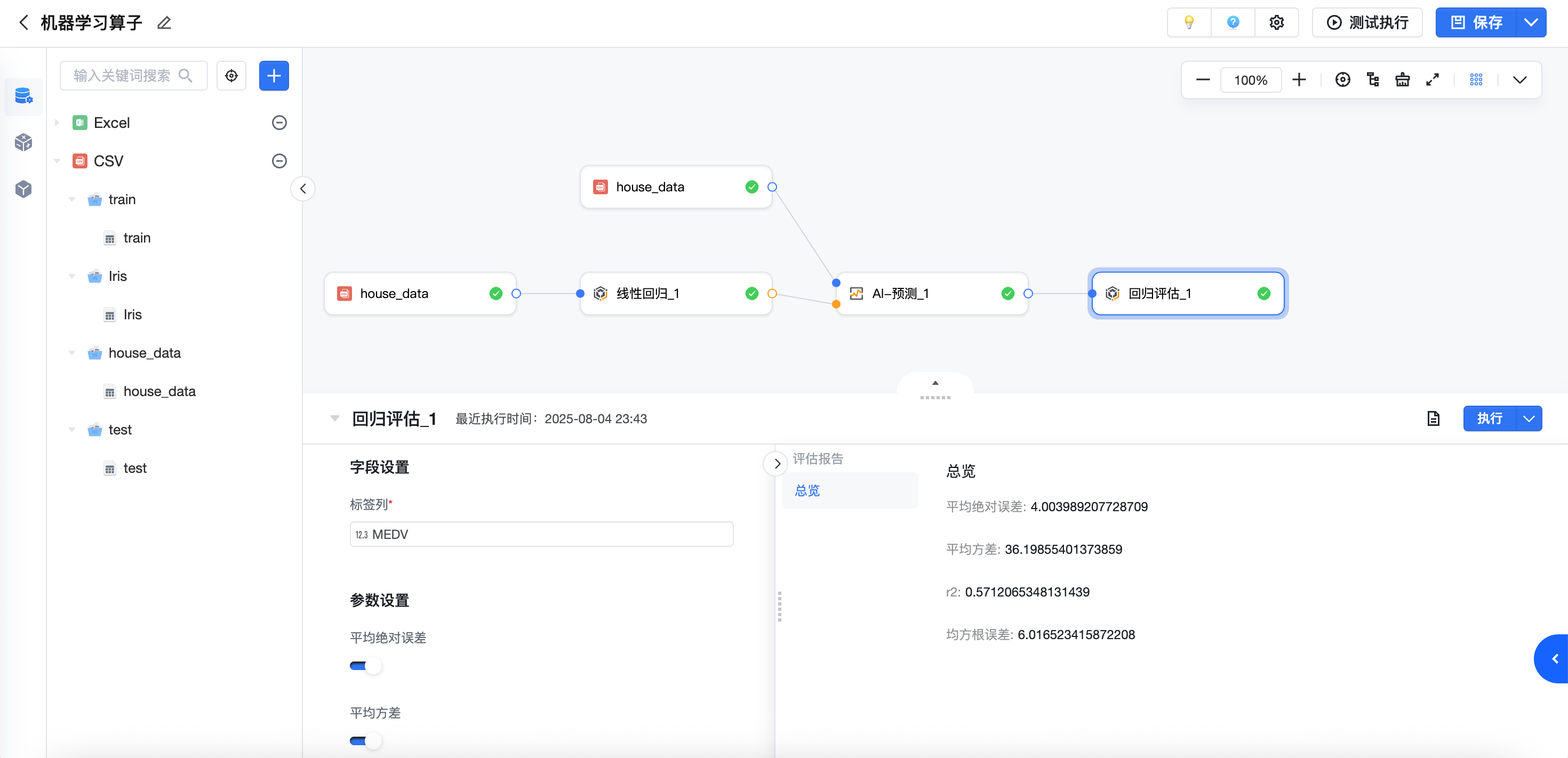Zoom in canvas with plus icon
The image size is (1568, 758).
tap(1299, 80)
